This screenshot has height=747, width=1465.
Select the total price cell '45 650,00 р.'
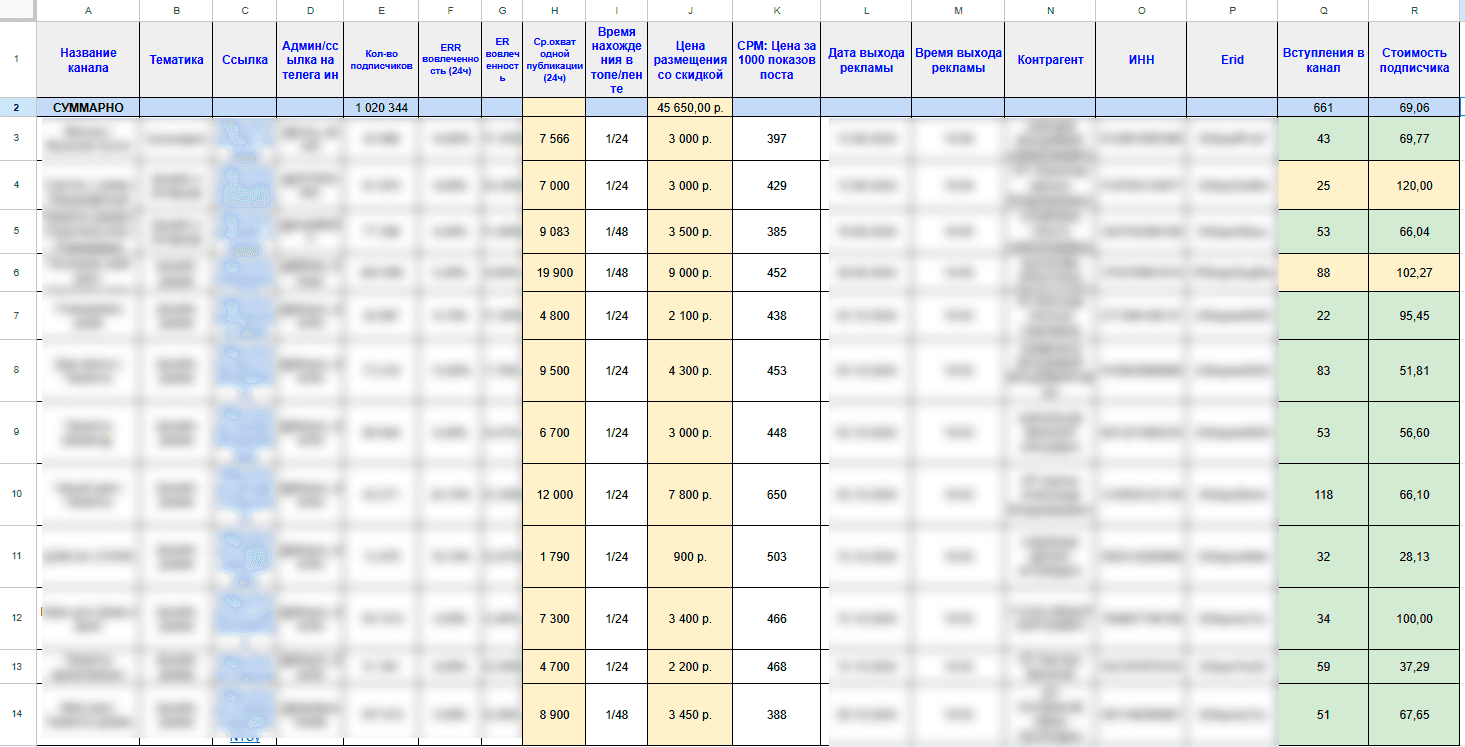[x=690, y=107]
